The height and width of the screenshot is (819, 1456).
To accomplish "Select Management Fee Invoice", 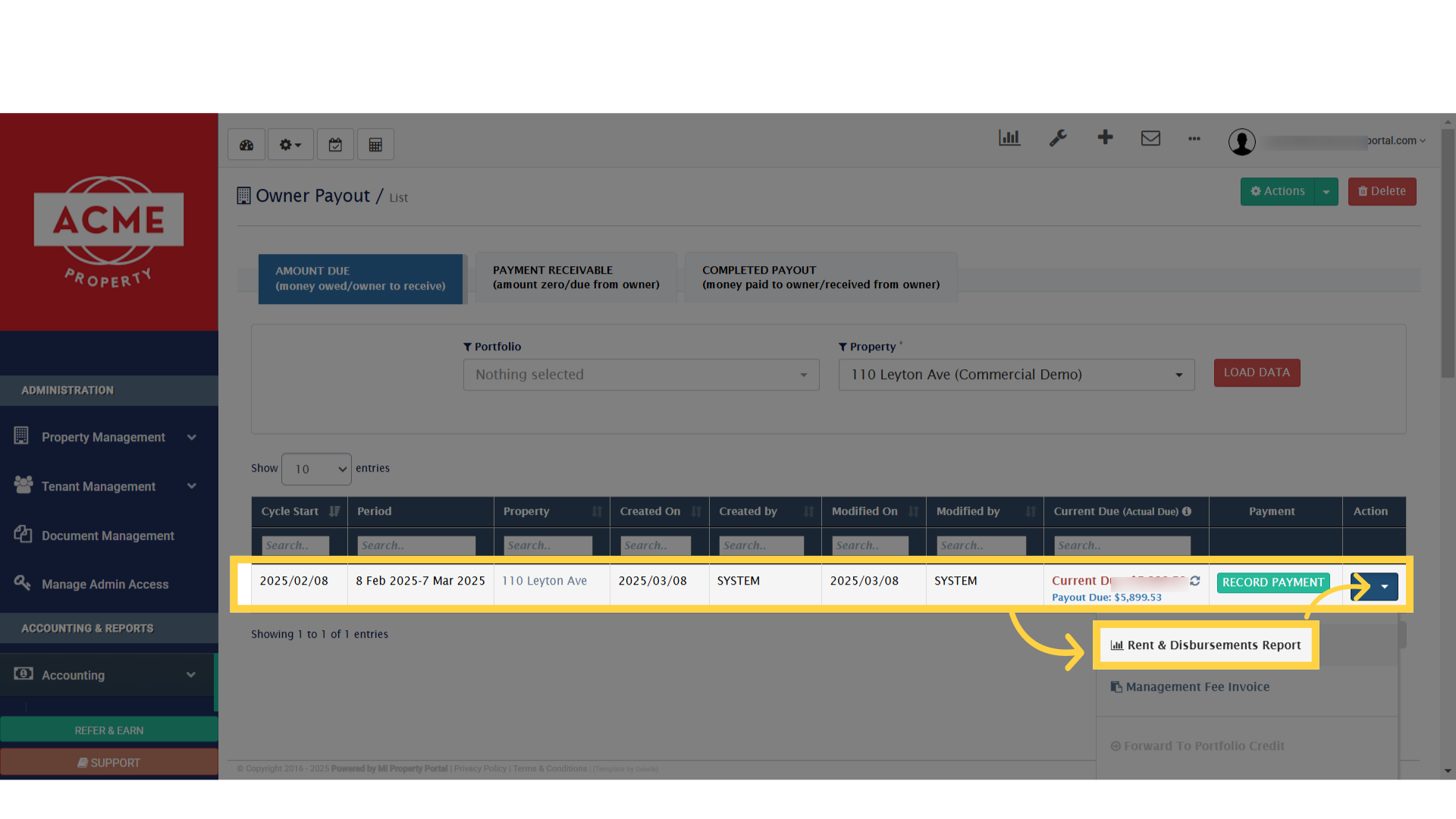I will [1190, 687].
